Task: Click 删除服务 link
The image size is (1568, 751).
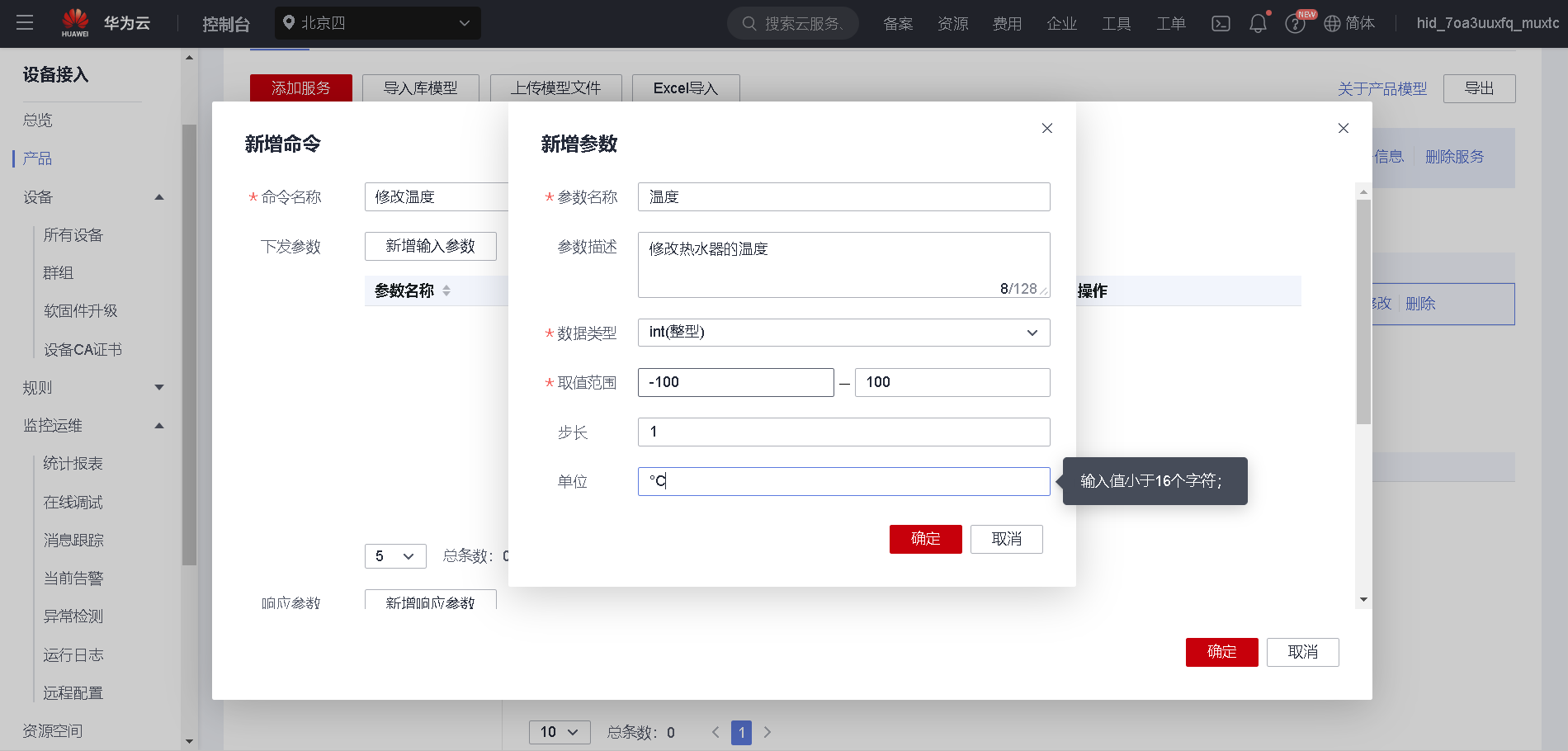Action: pyautogui.click(x=1455, y=157)
